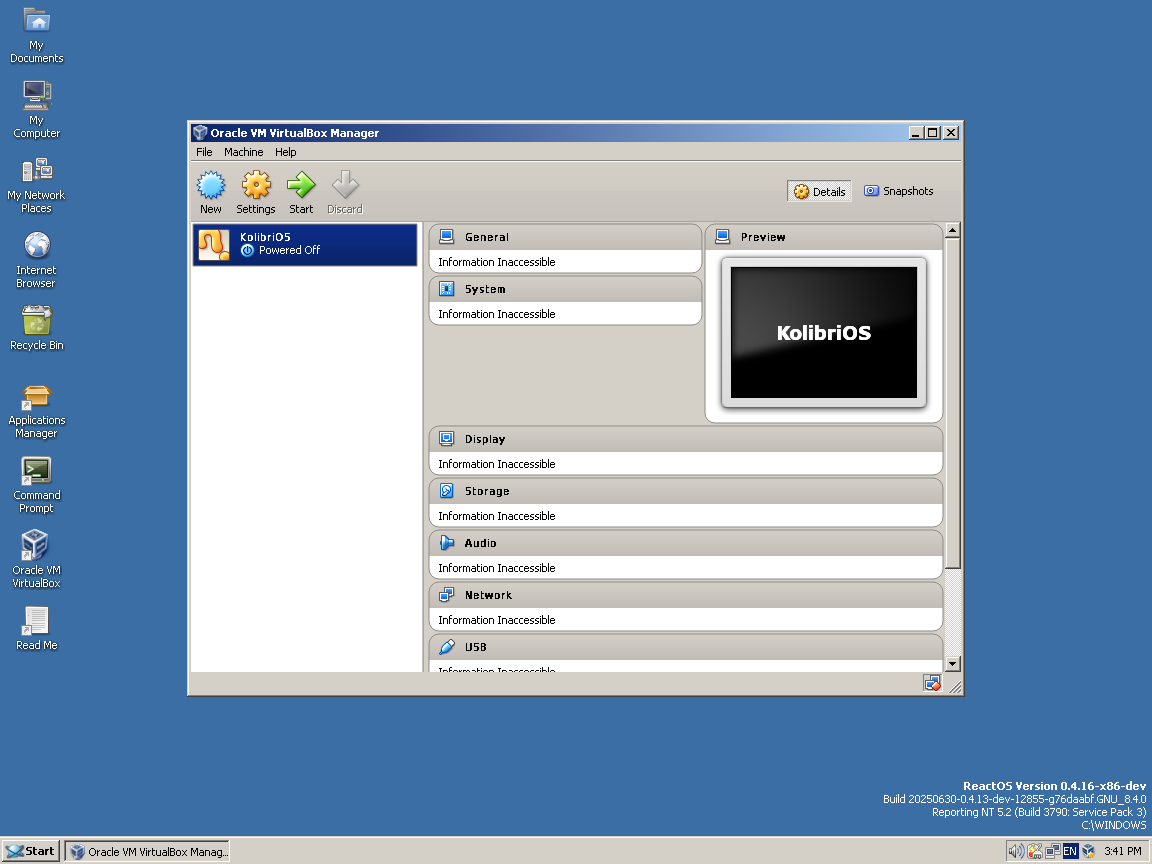
Task: Open the Oracle VM VirtualBox desktop shortcut
Action: point(36,560)
